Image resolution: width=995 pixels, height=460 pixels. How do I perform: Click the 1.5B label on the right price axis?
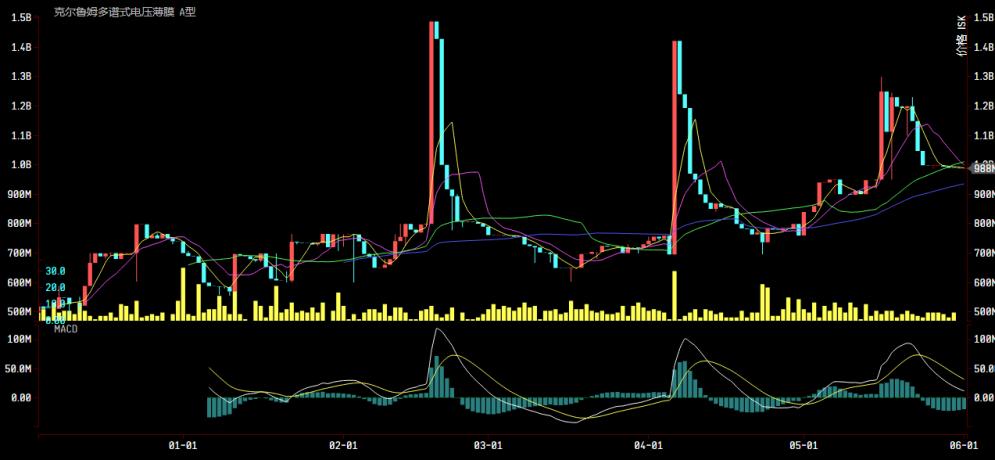tap(984, 18)
